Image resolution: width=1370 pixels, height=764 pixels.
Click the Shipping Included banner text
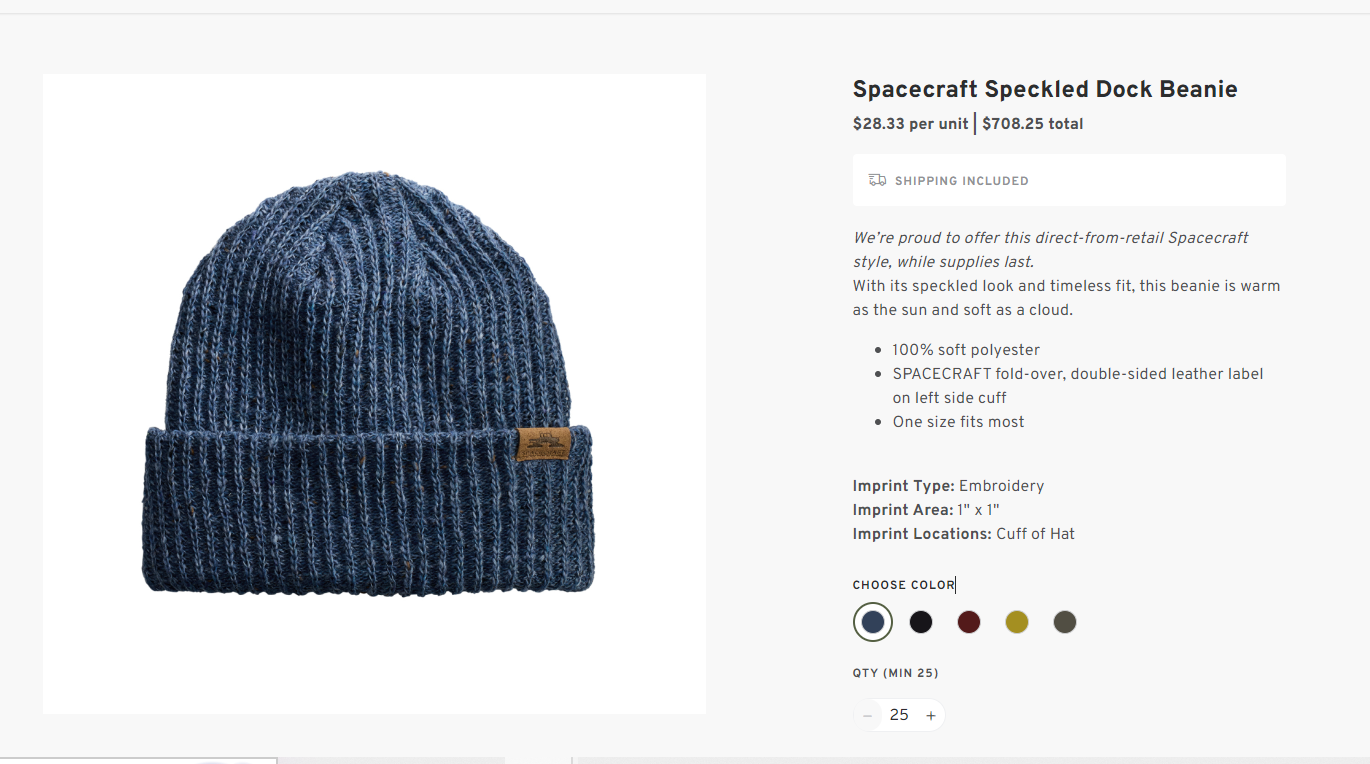tap(962, 181)
